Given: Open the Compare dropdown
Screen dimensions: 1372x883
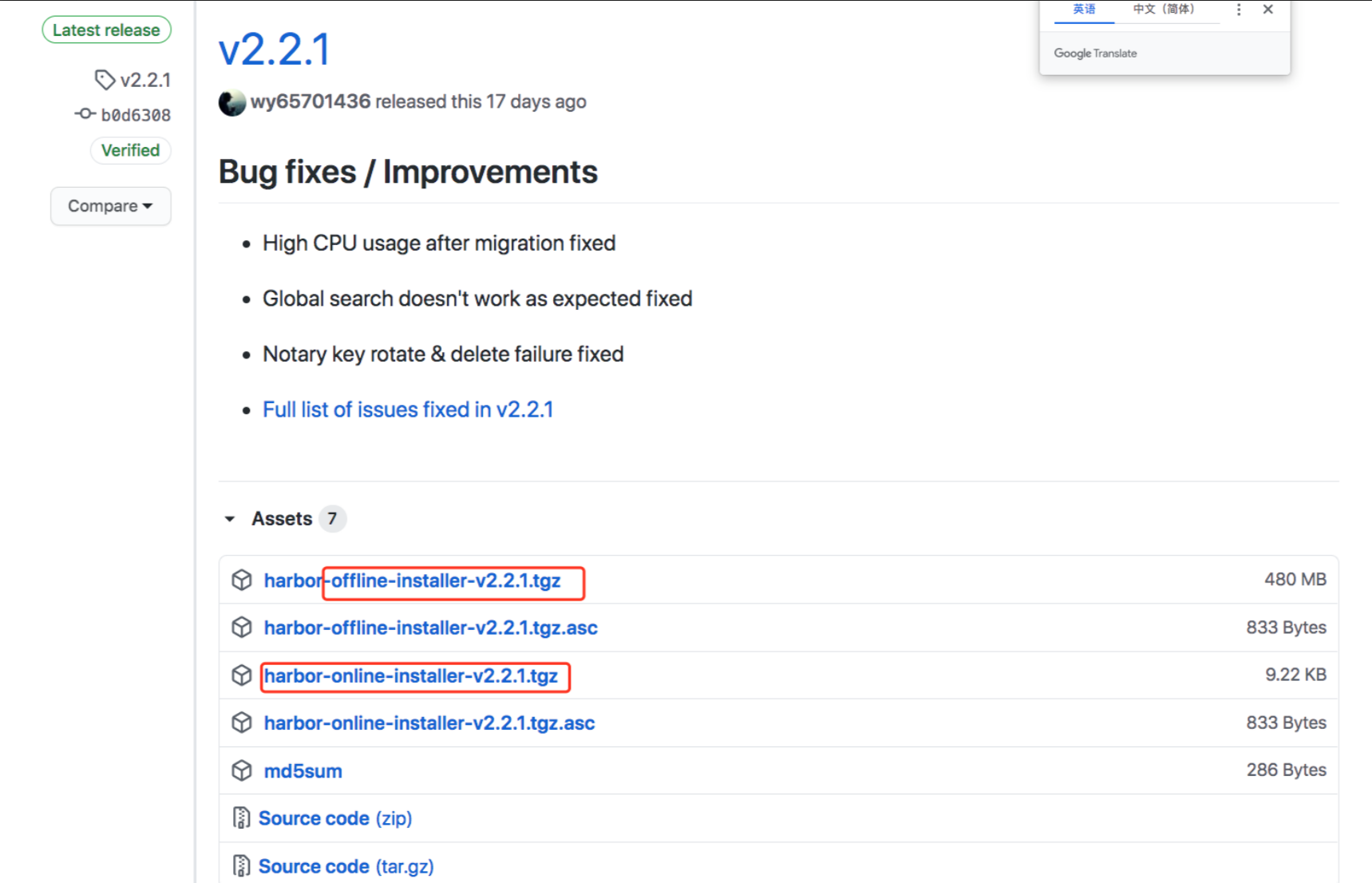Looking at the screenshot, I should [110, 206].
